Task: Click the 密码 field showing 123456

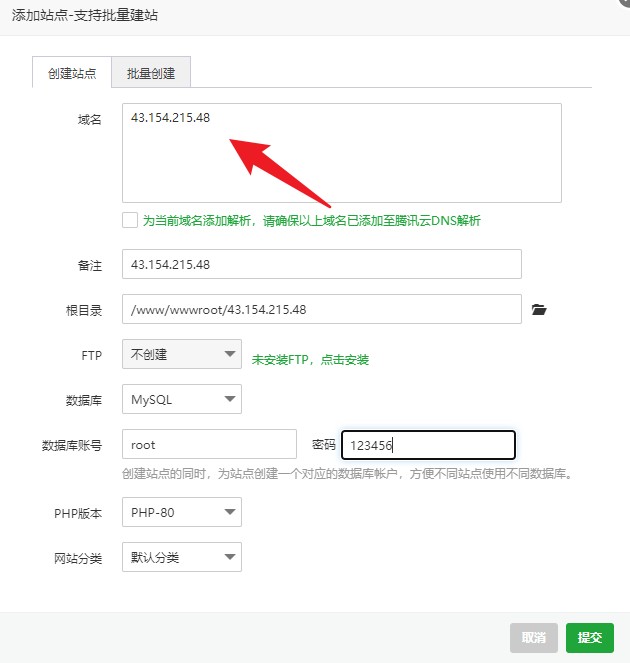Action: [428, 445]
